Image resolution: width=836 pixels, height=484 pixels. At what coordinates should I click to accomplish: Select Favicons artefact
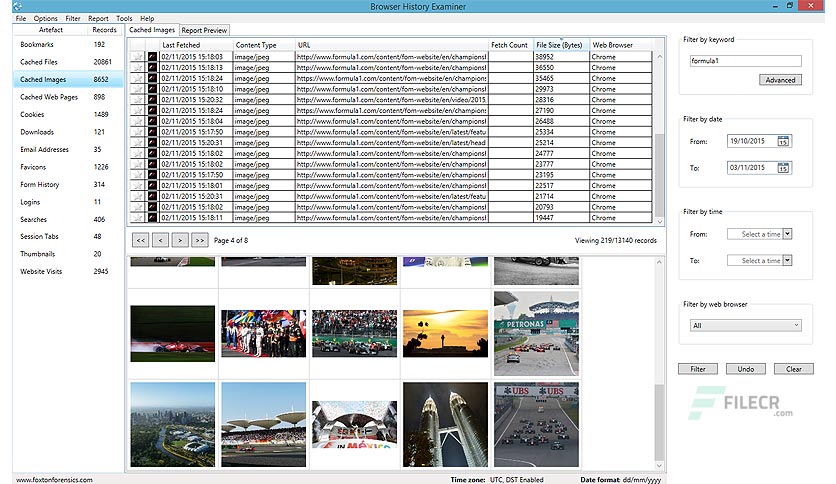pos(68,167)
